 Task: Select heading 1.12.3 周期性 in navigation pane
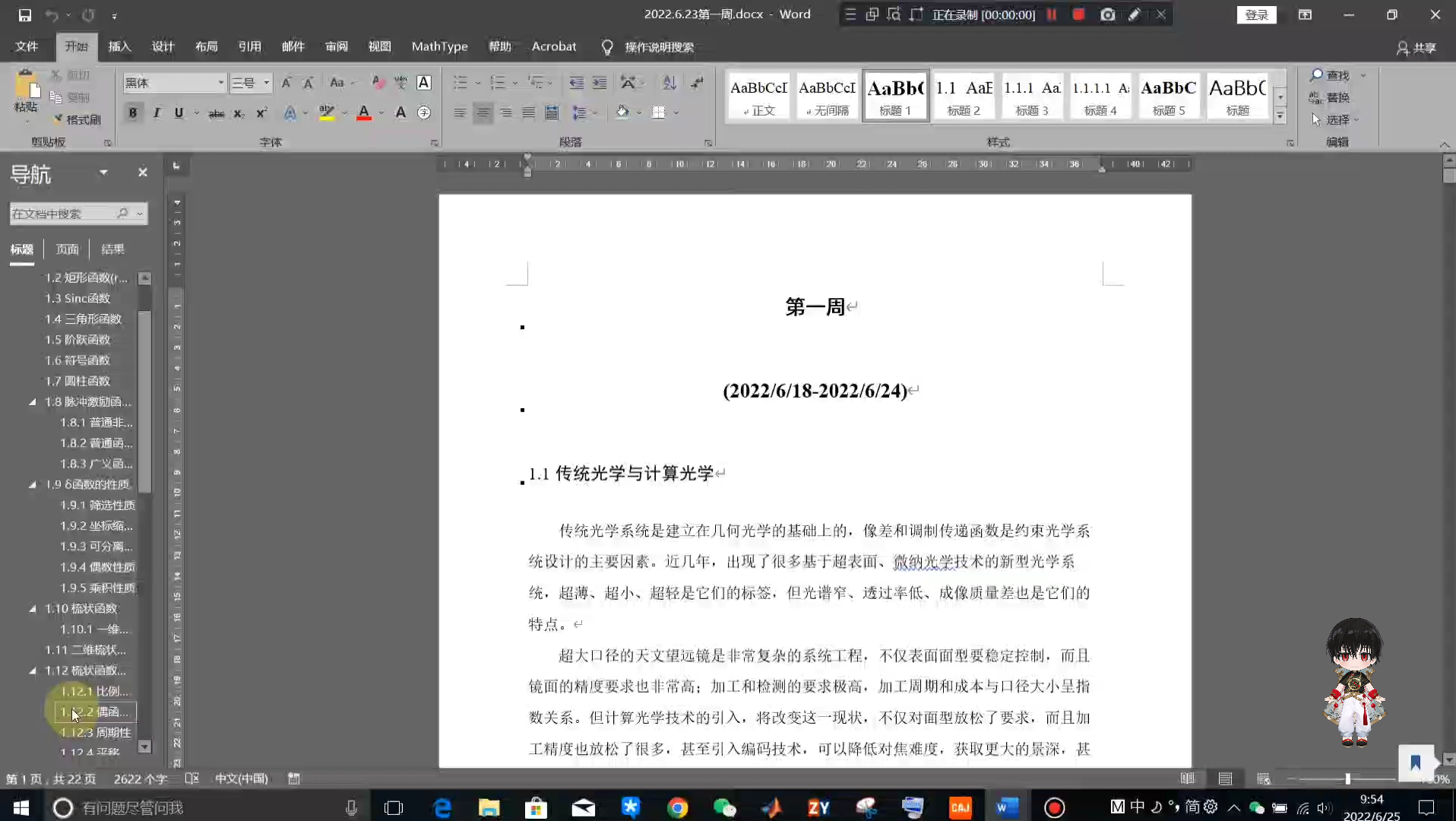(96, 732)
